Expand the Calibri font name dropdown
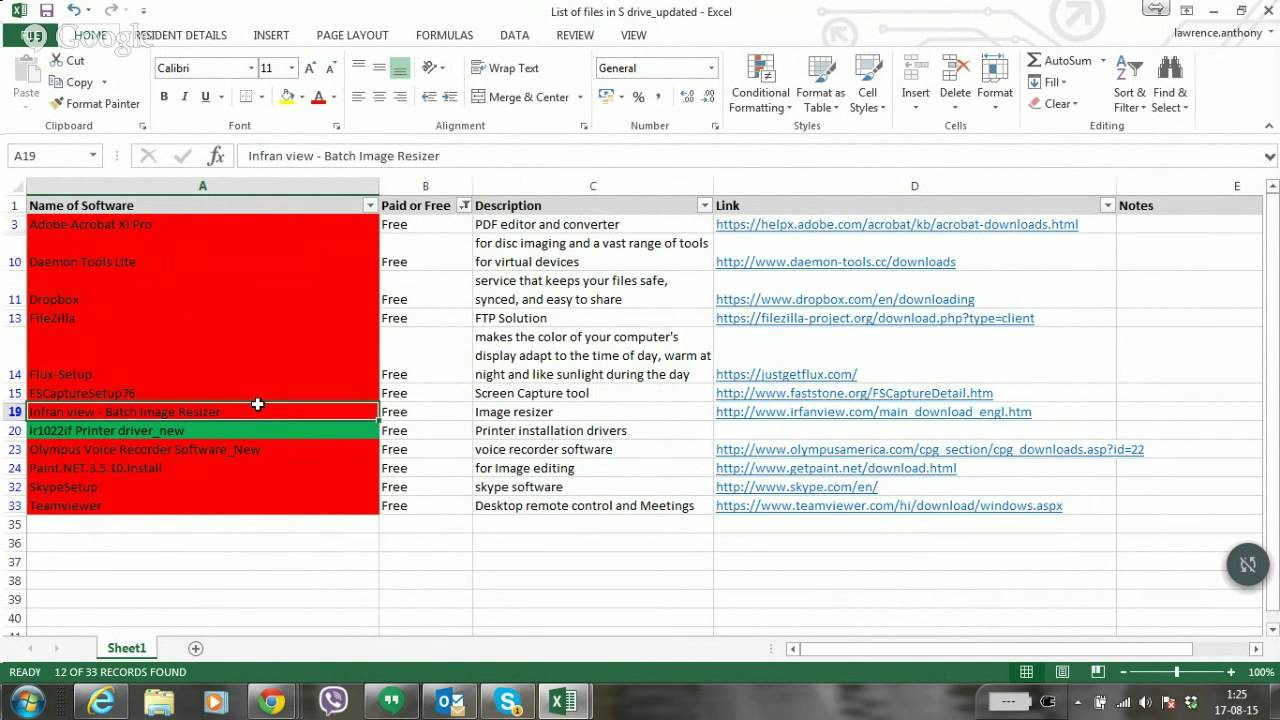Screen dimensions: 1280x720 pos(251,68)
